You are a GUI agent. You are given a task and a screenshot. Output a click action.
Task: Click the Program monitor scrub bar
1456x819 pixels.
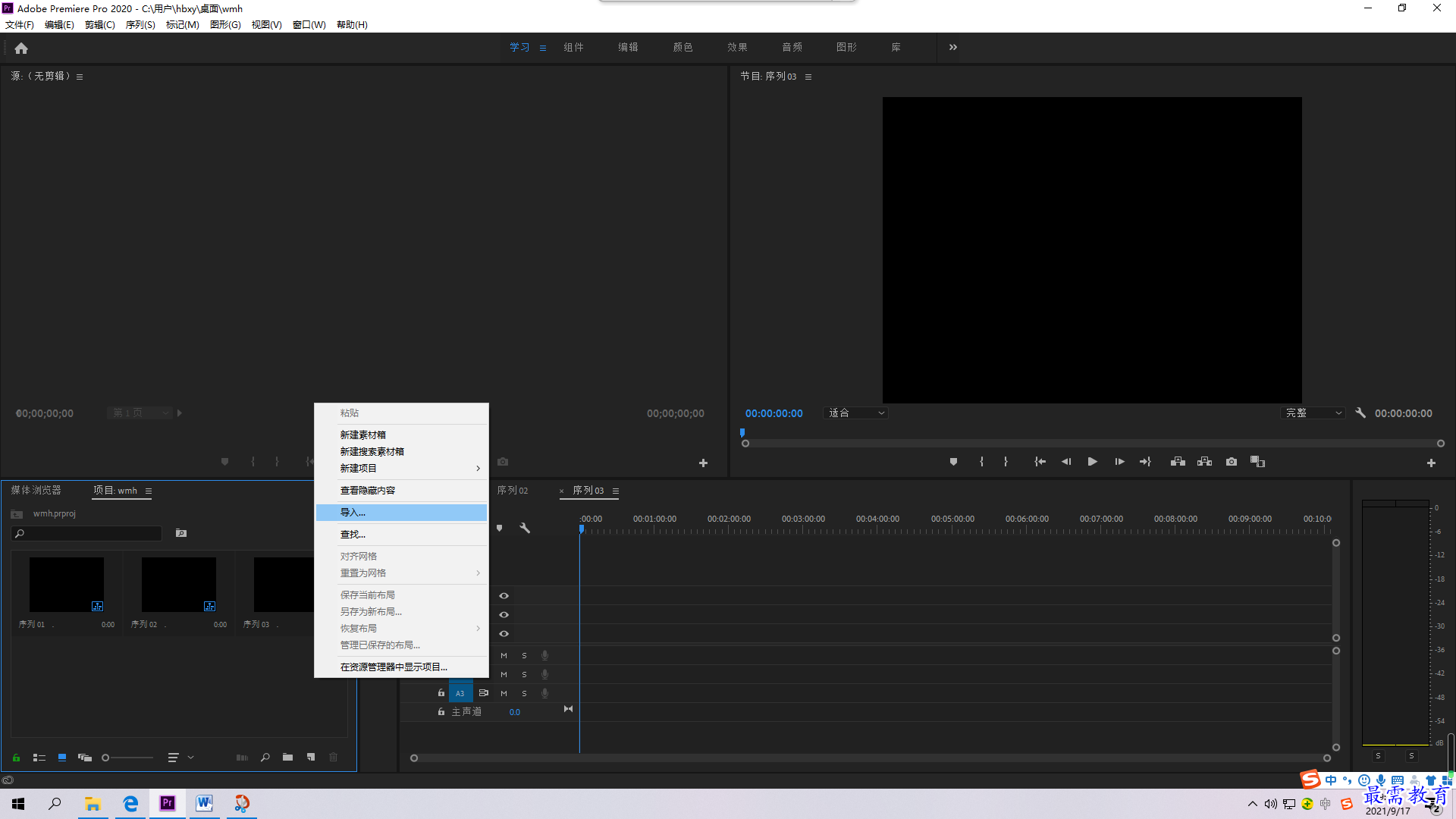1093,444
